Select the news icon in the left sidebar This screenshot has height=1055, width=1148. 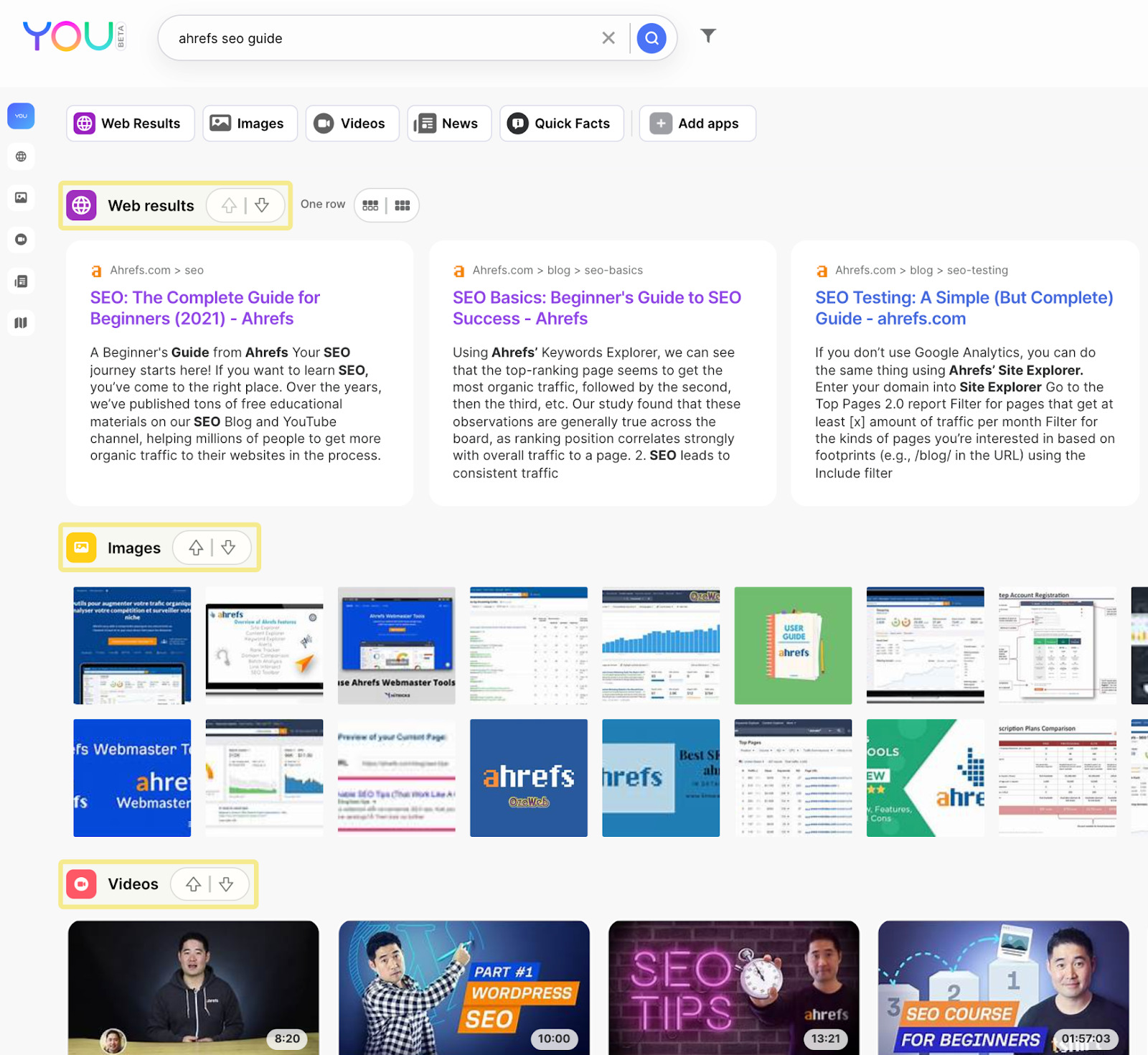click(x=21, y=281)
